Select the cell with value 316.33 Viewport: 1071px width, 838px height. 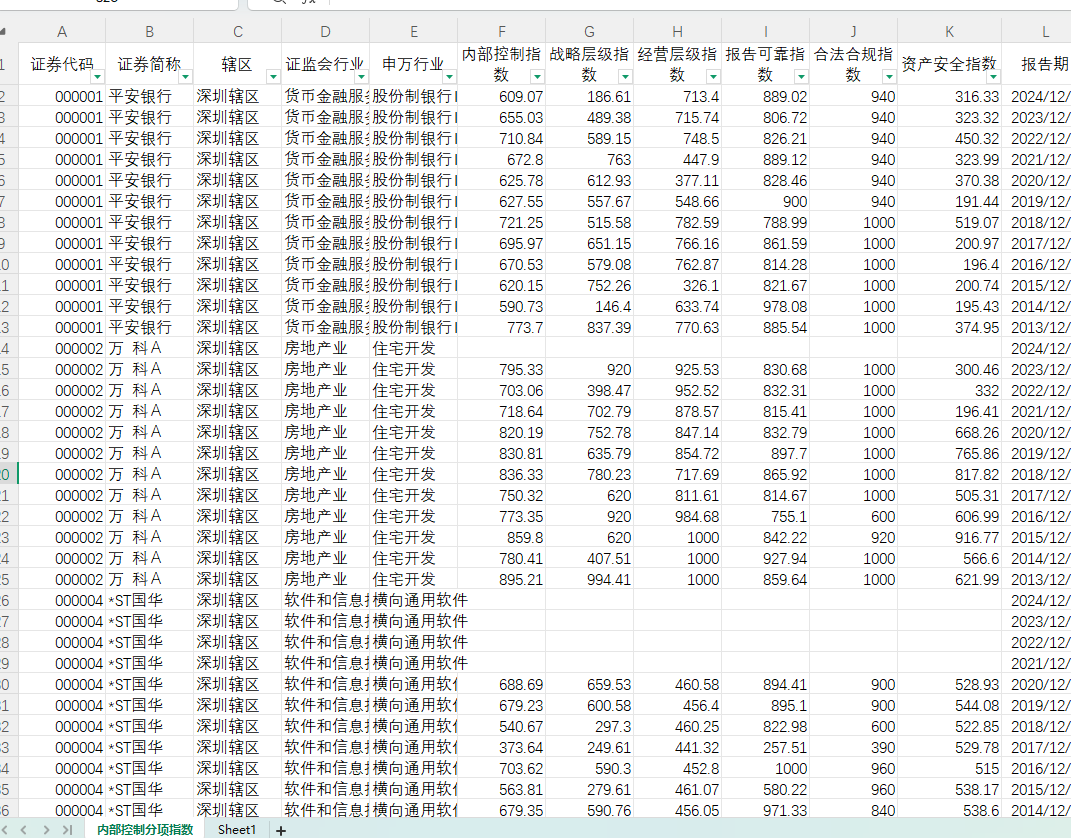point(949,96)
